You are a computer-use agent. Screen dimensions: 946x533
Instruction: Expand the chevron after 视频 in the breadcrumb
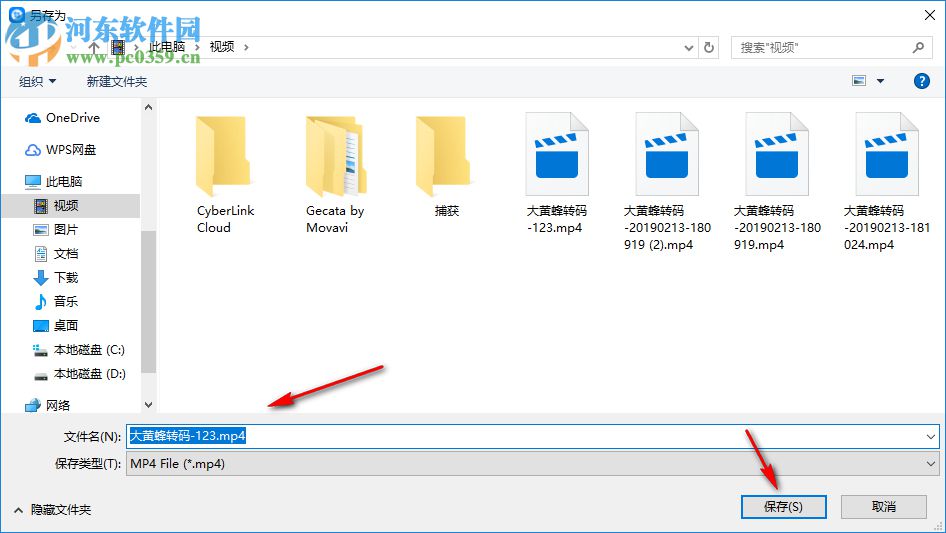point(246,47)
